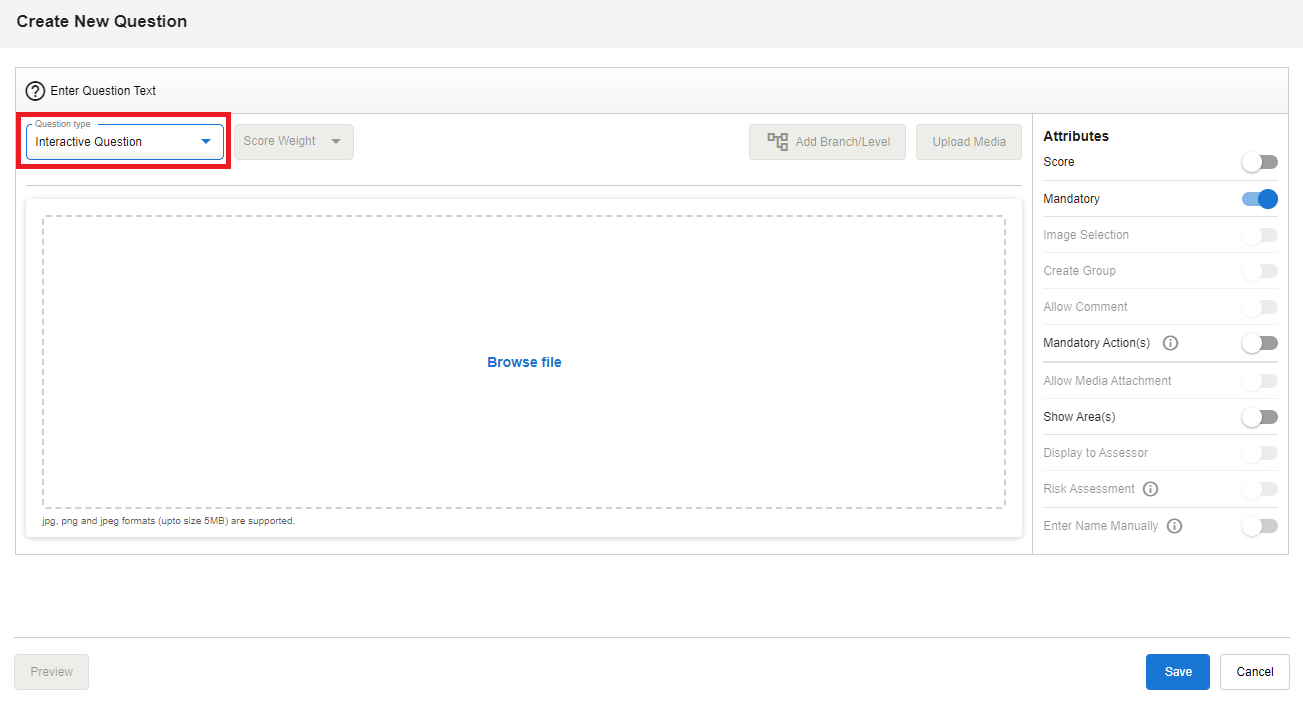Click the Cancel button
This screenshot has height=703, width=1303.
pos(1254,672)
